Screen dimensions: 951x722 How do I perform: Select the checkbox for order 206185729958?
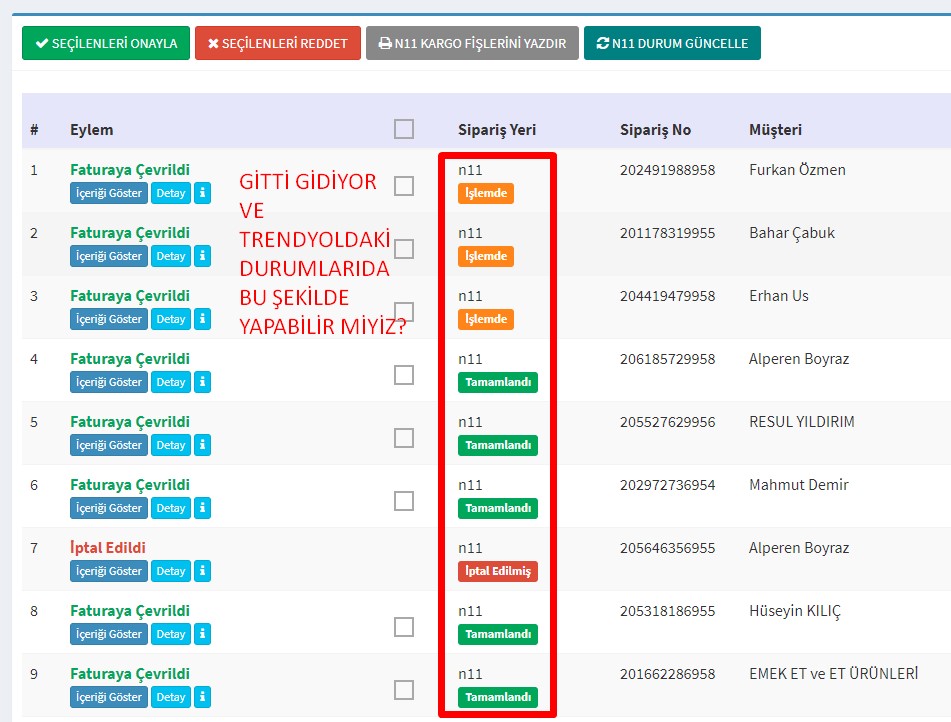coord(404,375)
